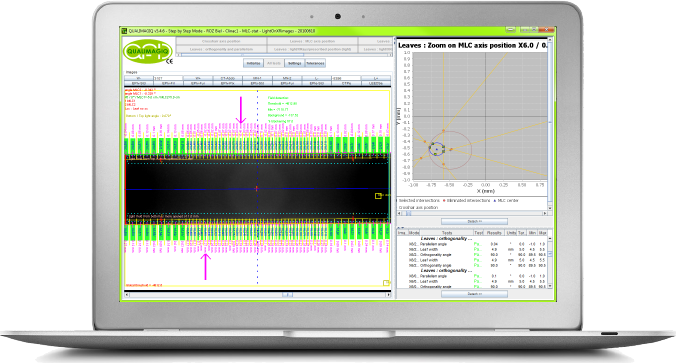Click the Initialize button

pyautogui.click(x=254, y=63)
